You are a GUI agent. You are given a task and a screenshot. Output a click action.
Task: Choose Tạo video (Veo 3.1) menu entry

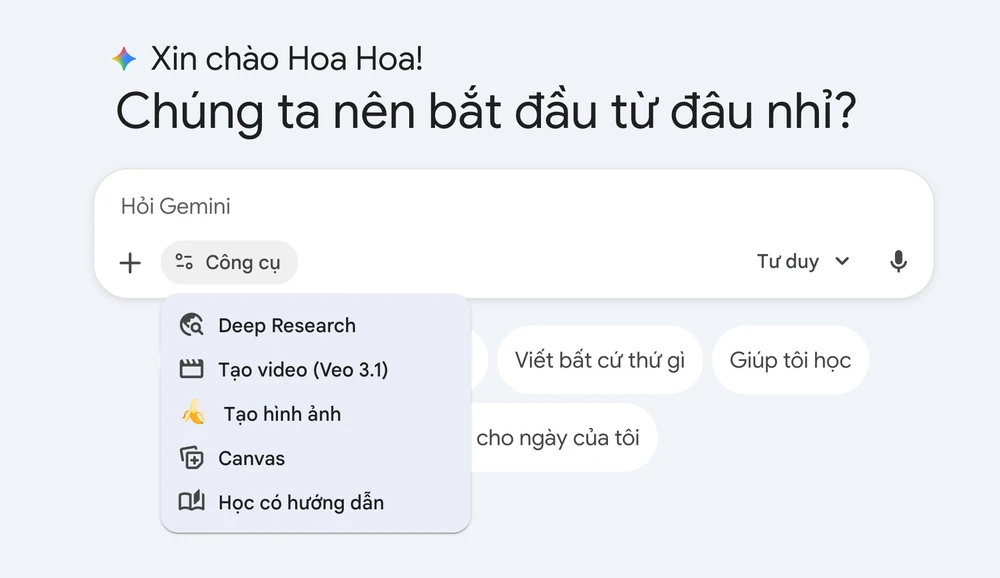[305, 369]
